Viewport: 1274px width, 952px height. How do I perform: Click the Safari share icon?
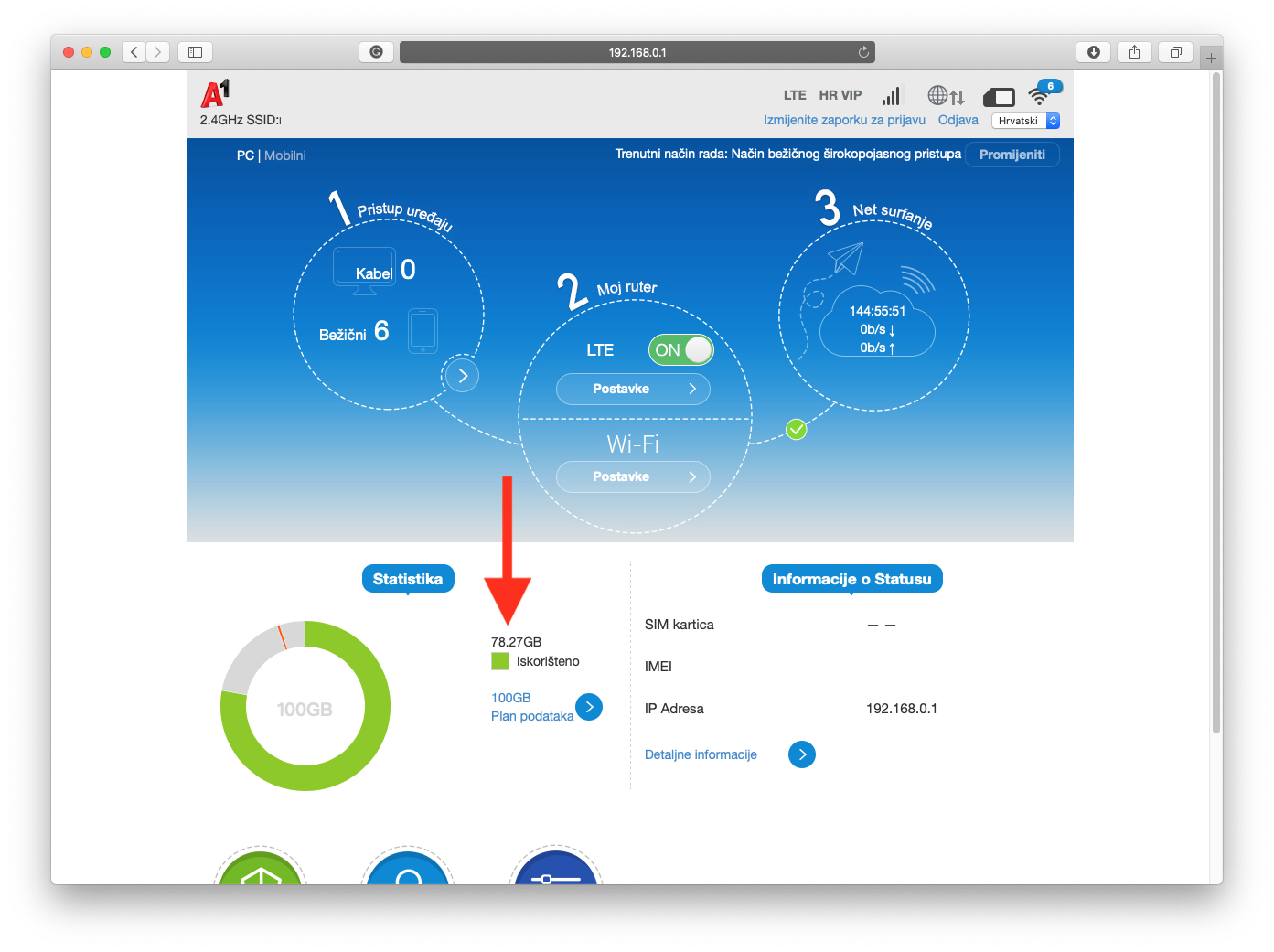1134,52
